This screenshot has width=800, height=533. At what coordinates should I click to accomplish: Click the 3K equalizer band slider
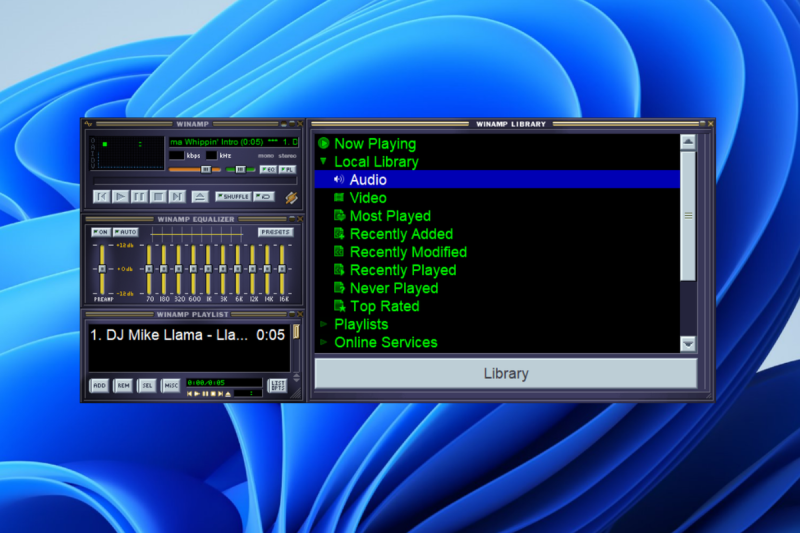223,269
